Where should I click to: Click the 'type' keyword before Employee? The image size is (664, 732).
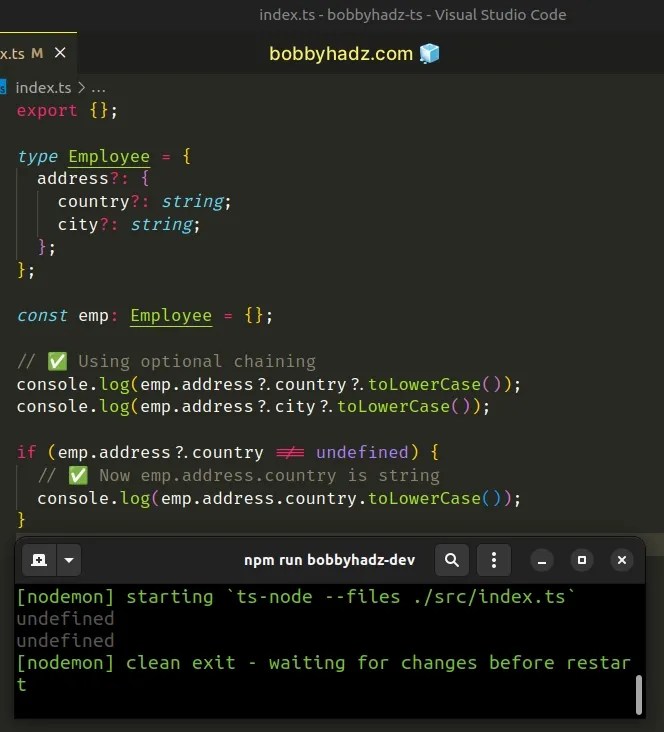37,156
